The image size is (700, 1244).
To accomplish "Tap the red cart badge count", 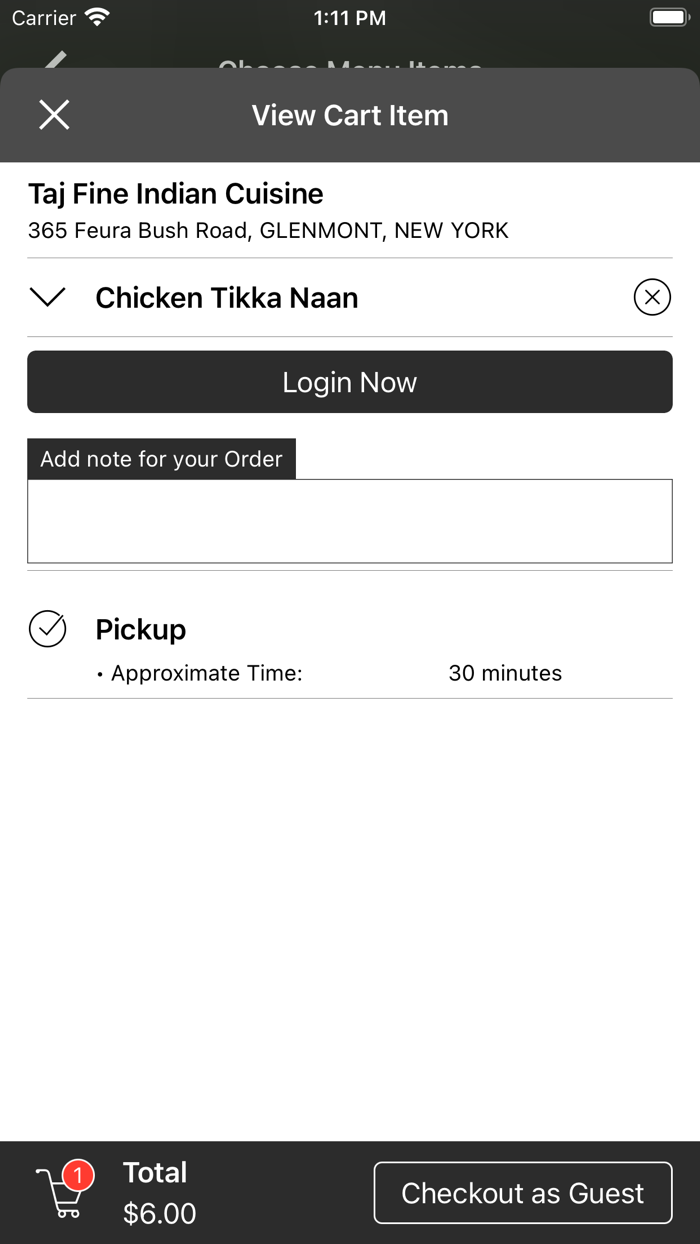I will tap(78, 1176).
